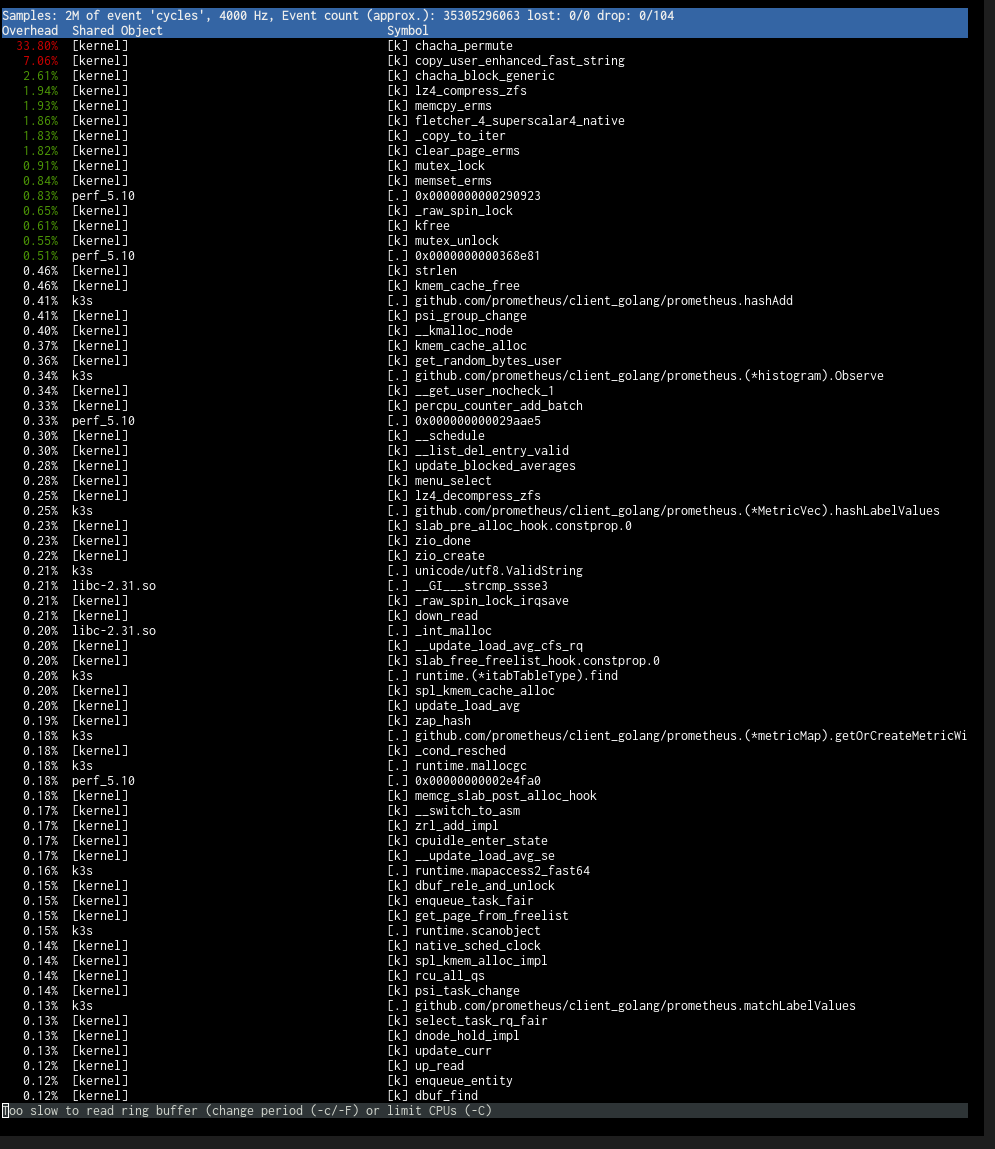Click the clear_page_erms symbol

point(467,151)
